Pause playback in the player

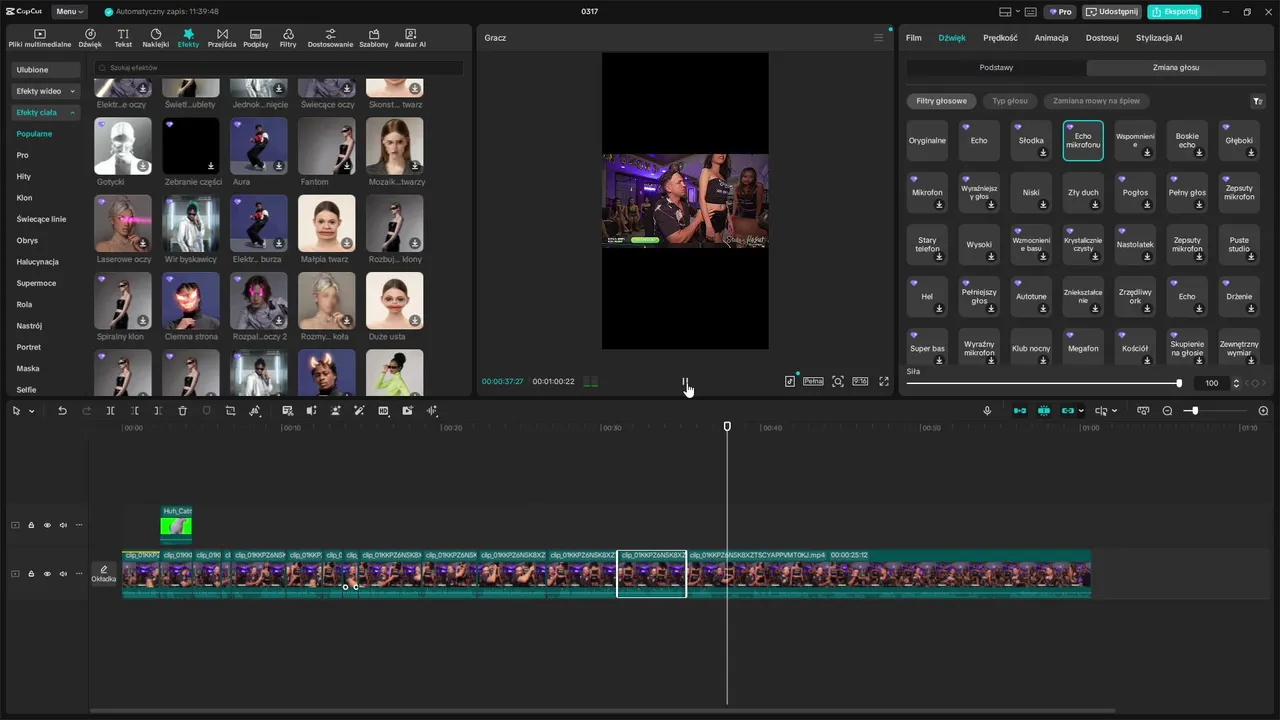click(x=685, y=381)
